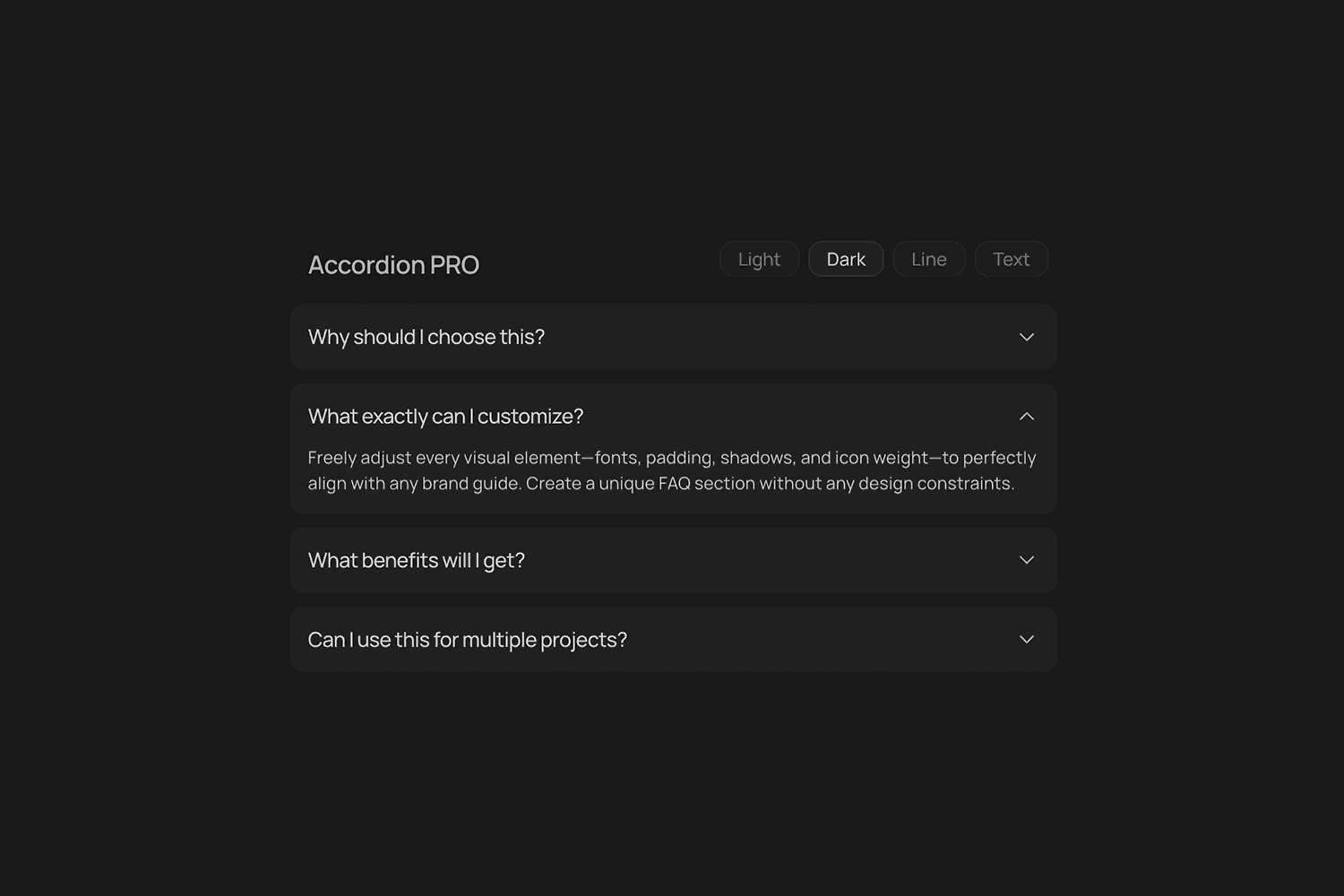1344x896 pixels.
Task: Collapse 'What exactly can I customize?' section
Action: click(x=445, y=417)
